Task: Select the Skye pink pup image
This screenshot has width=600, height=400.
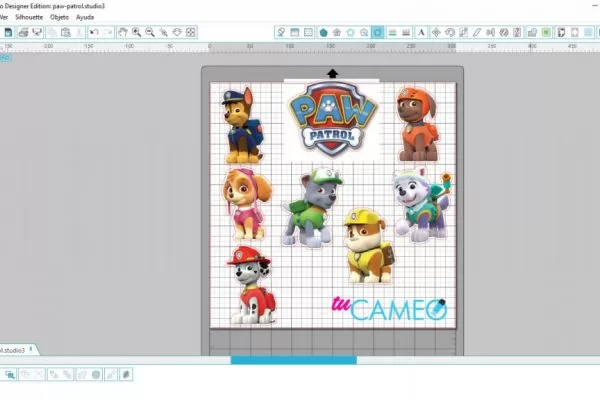Action: click(246, 204)
